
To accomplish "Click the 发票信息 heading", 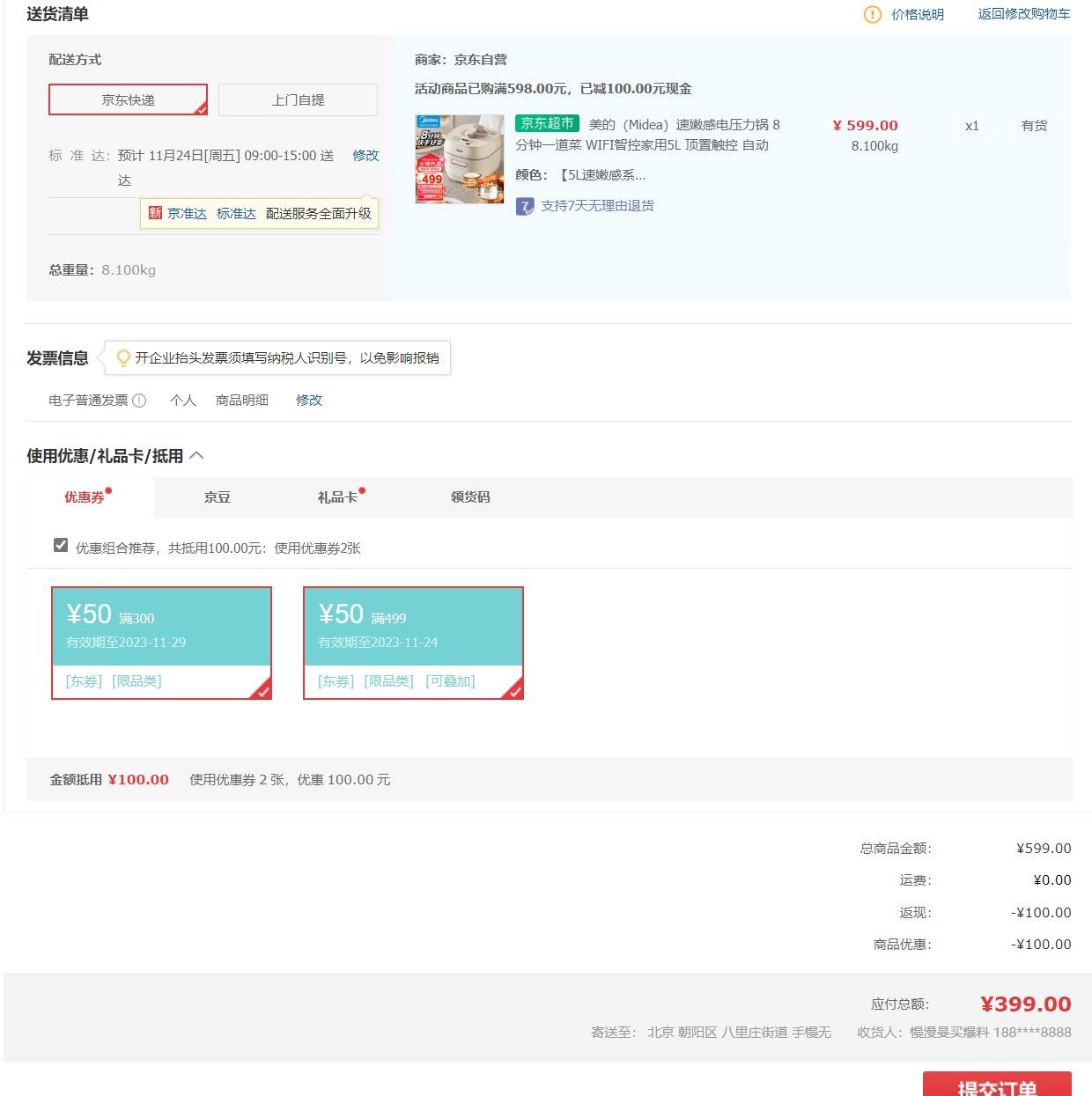I will click(57, 358).
